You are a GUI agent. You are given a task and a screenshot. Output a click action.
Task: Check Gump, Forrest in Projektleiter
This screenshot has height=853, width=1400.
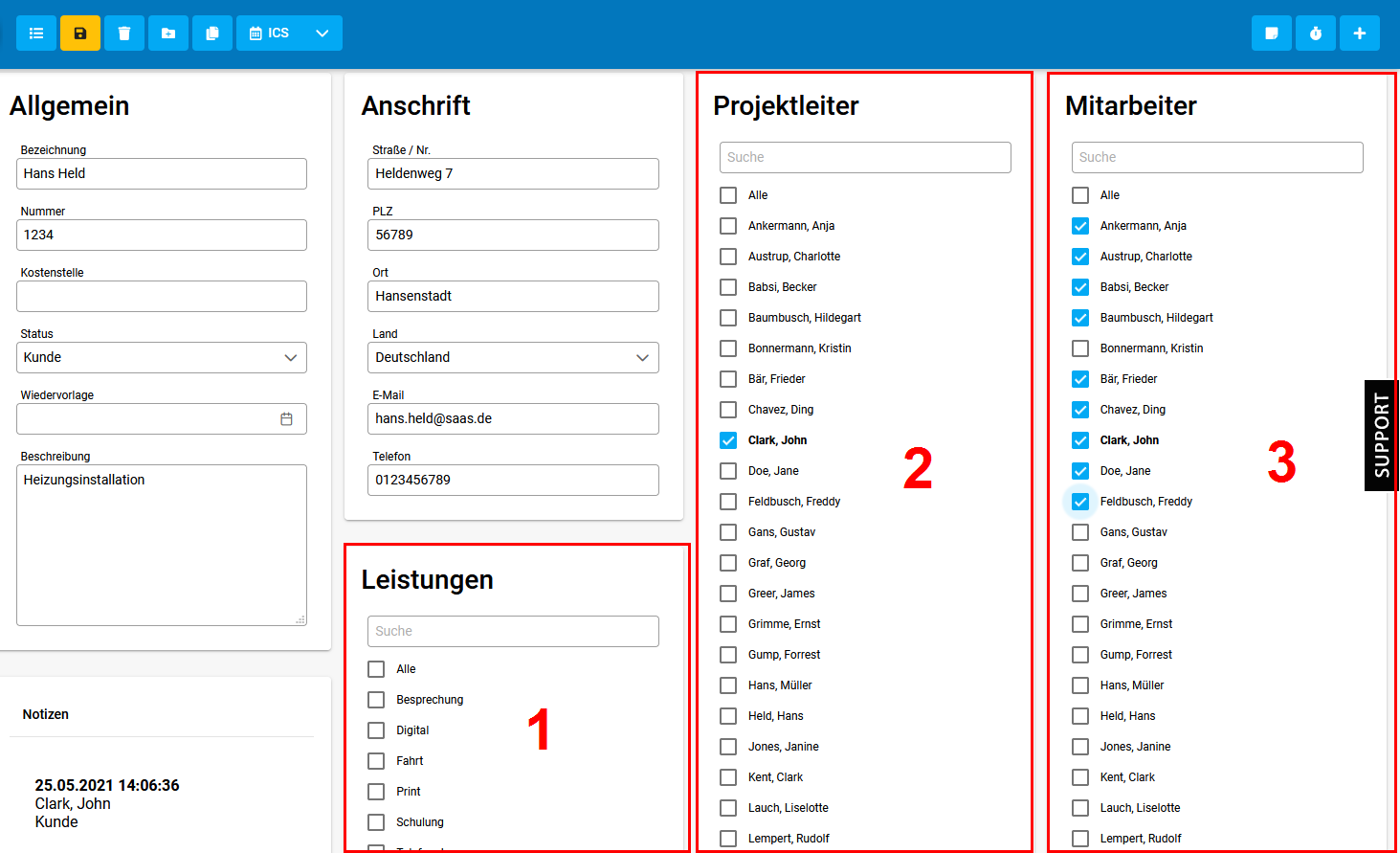coord(728,655)
